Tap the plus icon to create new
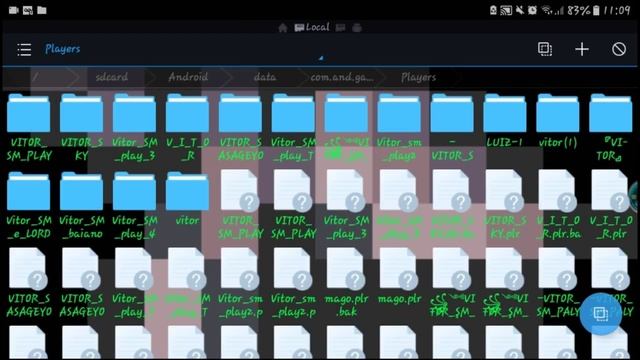 [x=582, y=49]
